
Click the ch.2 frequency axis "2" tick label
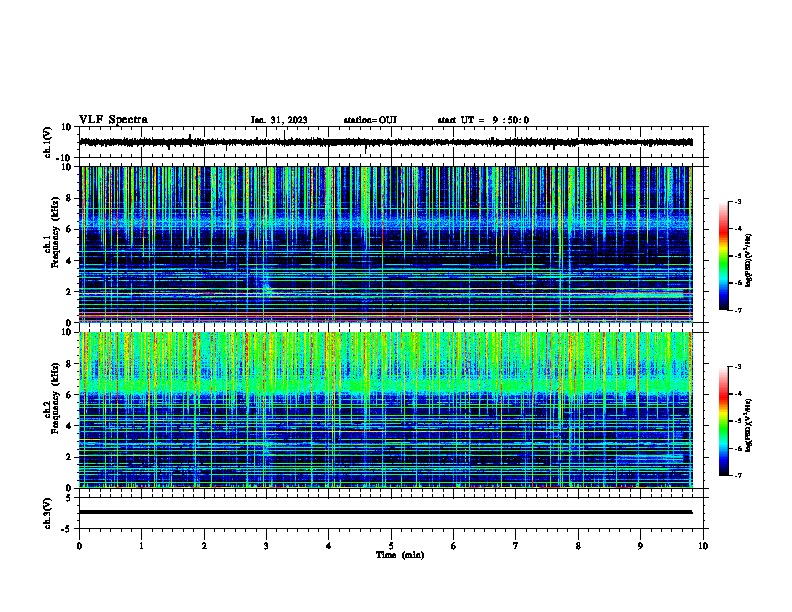(x=70, y=457)
